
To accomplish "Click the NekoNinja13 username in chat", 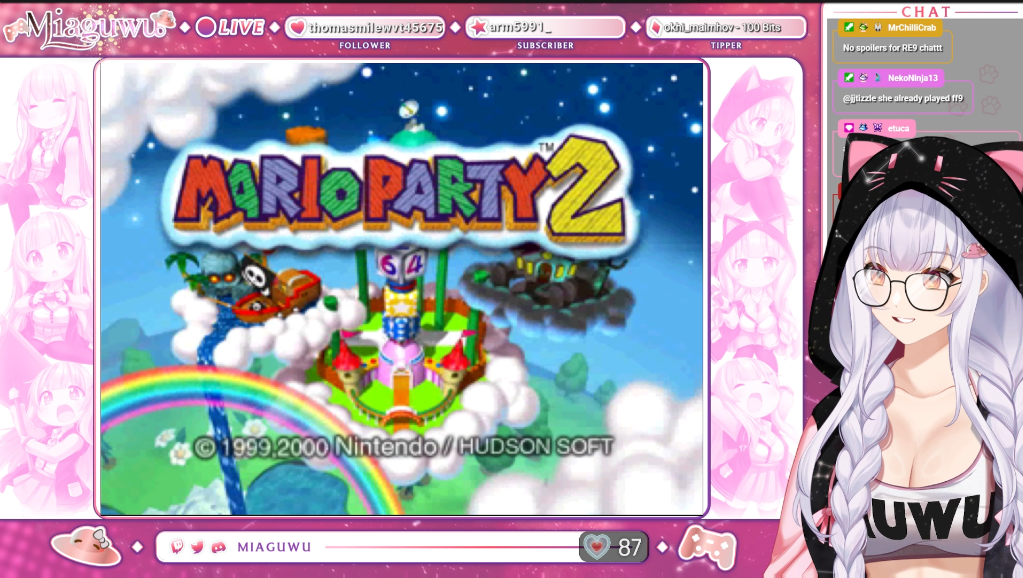I will (912, 78).
